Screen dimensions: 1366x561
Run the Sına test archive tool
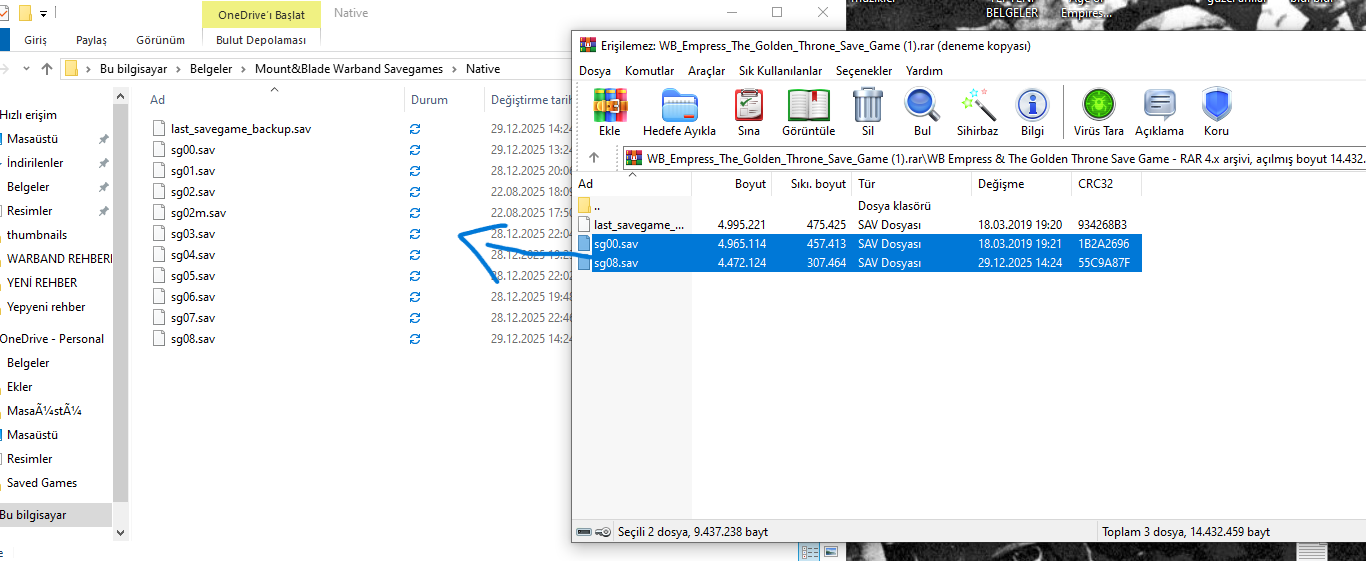748,105
